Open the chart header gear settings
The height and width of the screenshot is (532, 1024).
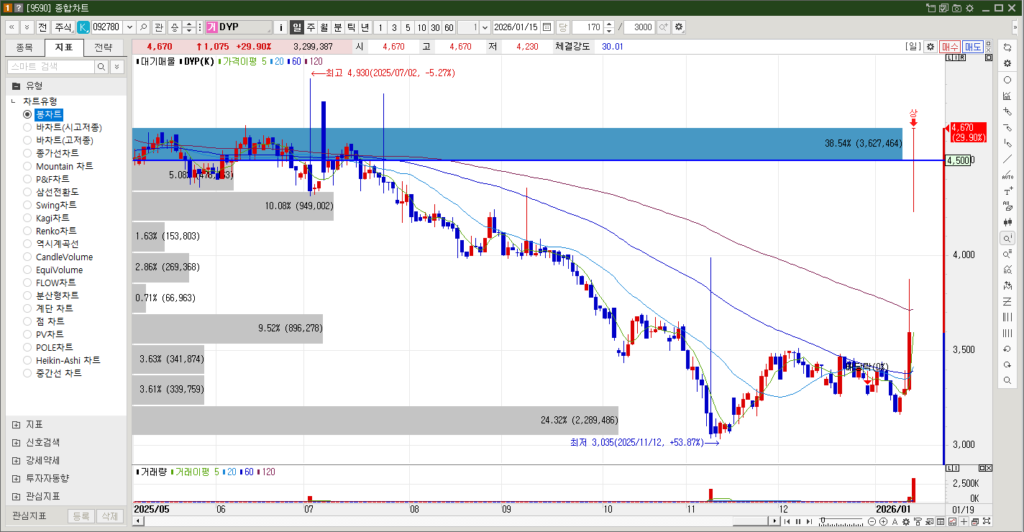931,47
